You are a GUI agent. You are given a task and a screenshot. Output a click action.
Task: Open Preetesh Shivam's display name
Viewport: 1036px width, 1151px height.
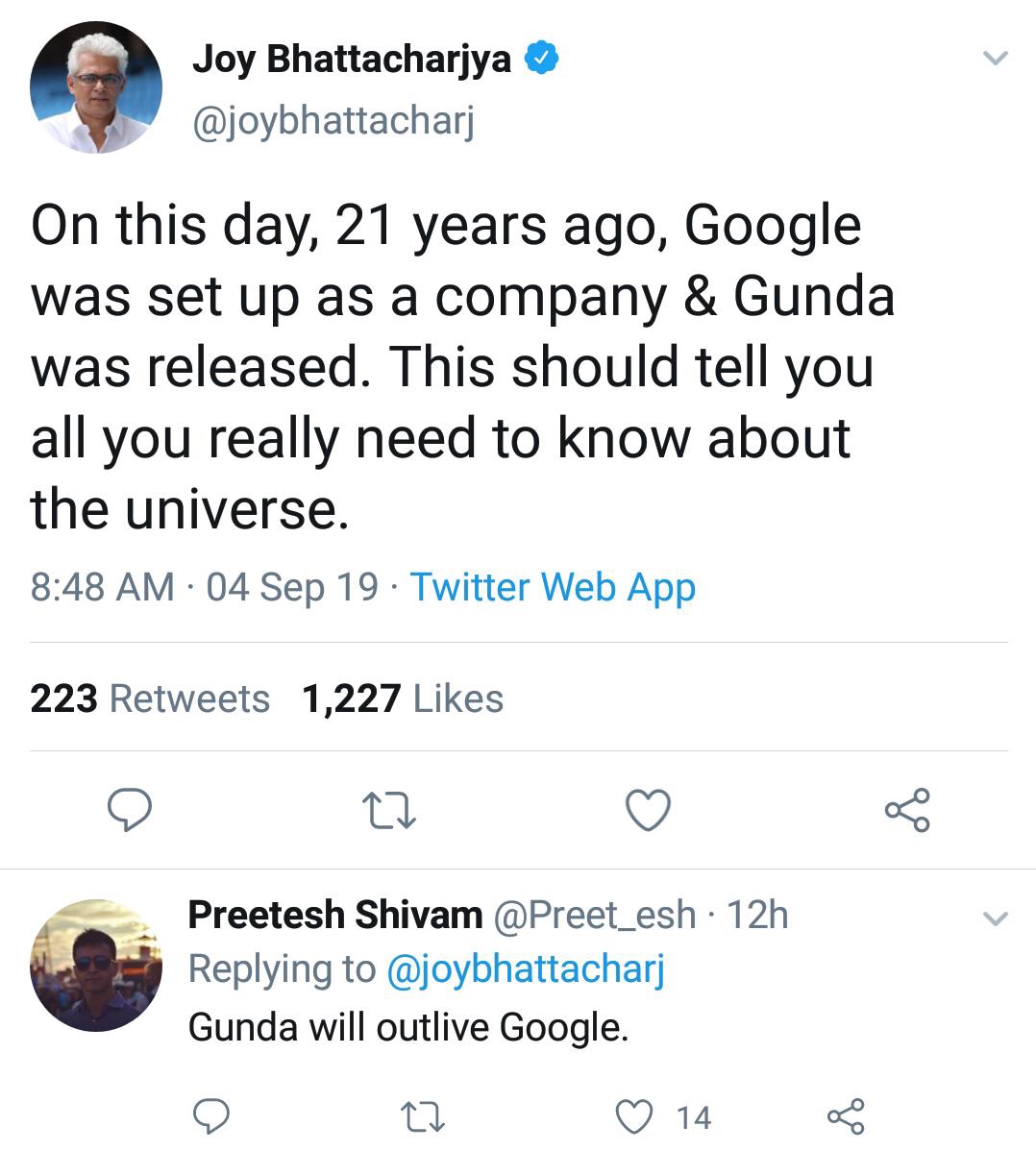click(334, 915)
